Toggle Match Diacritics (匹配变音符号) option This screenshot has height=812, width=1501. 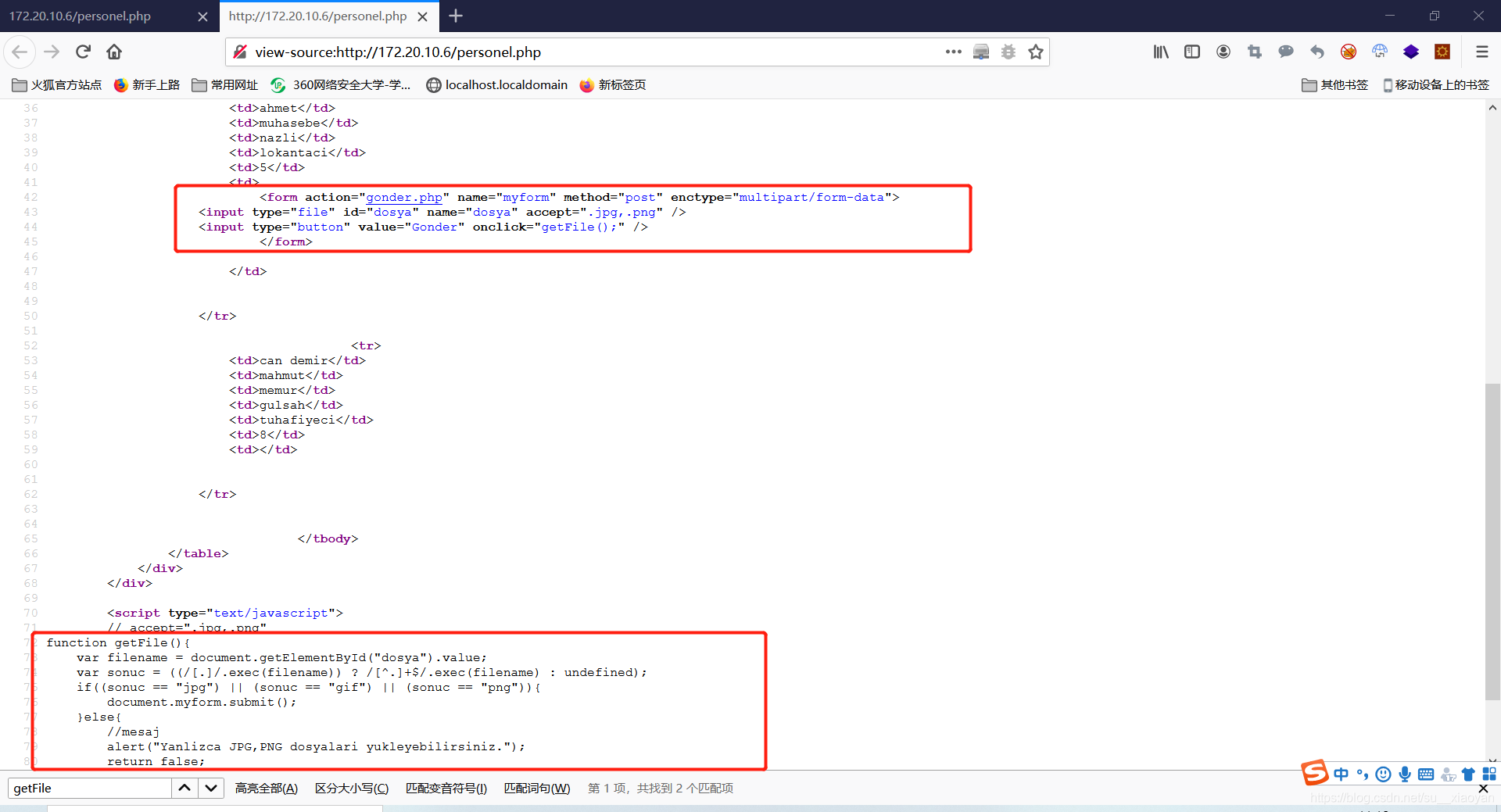[x=446, y=788]
